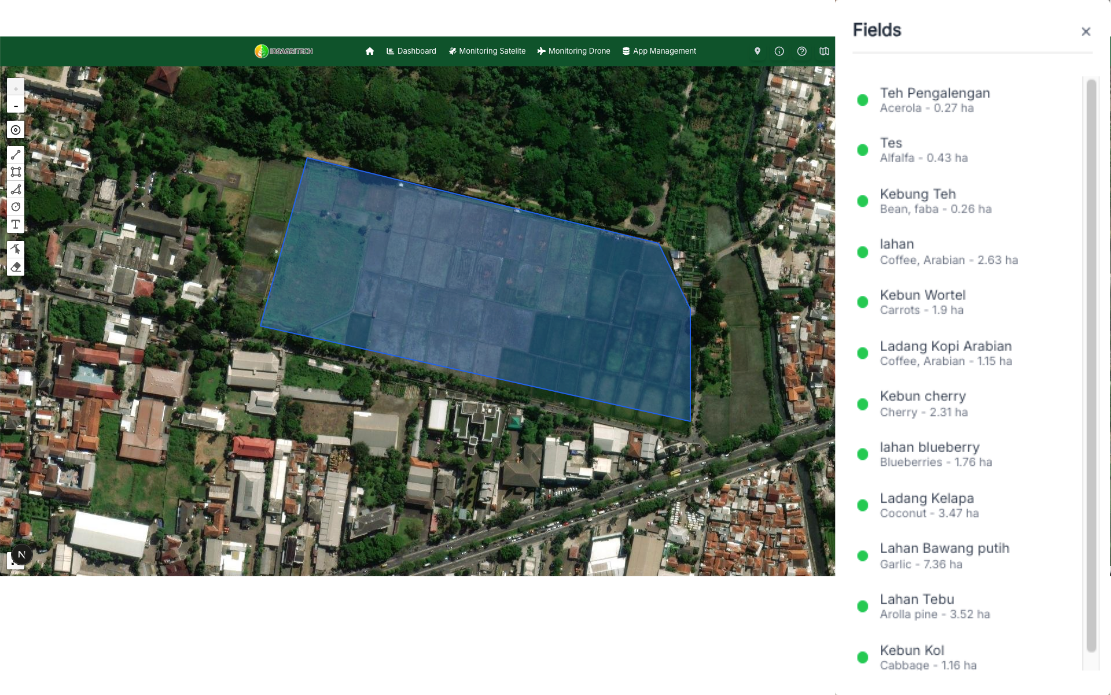Select the draw polygon tool
Viewport: 1111px width, 695px height.
click(x=15, y=189)
